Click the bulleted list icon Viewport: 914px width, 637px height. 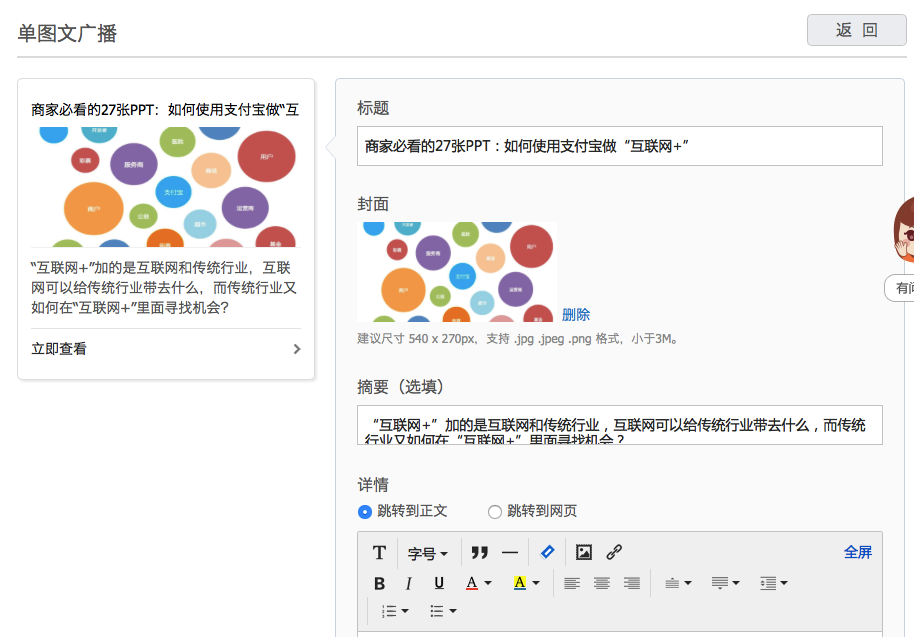(x=437, y=611)
